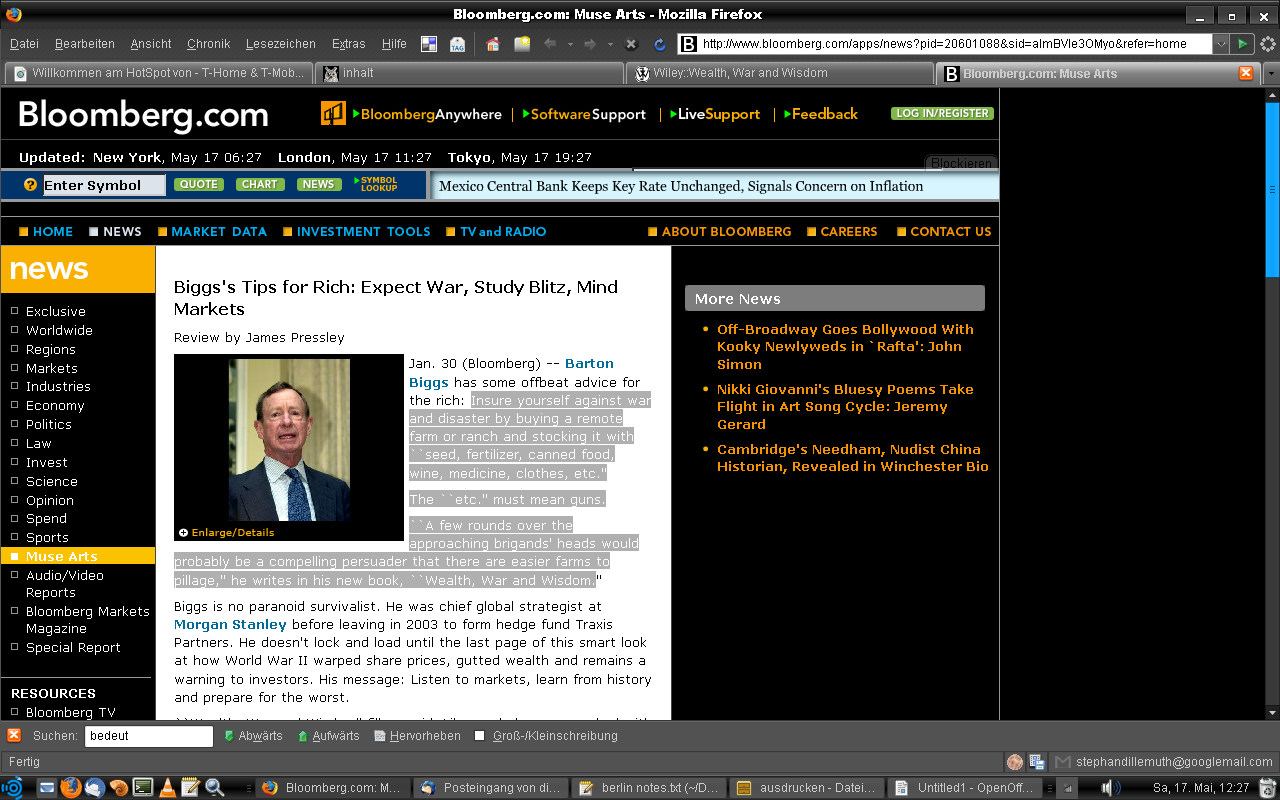Open the list all tabs dropdown
Screen dimensions: 1280x800
[1271, 73]
